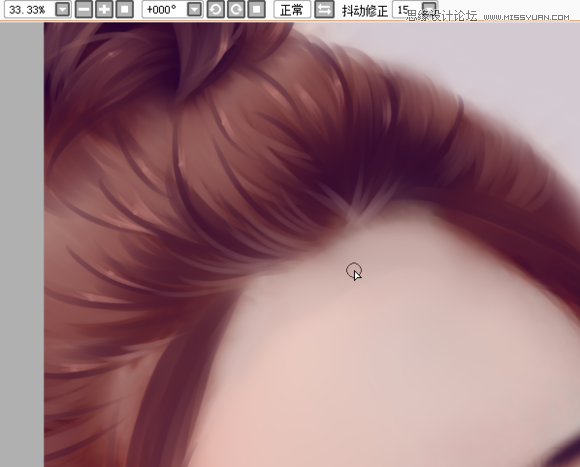Viewport: 580px width, 467px height.
Task: Click the 抖动修正 value field showing 15
Action: coord(407,9)
